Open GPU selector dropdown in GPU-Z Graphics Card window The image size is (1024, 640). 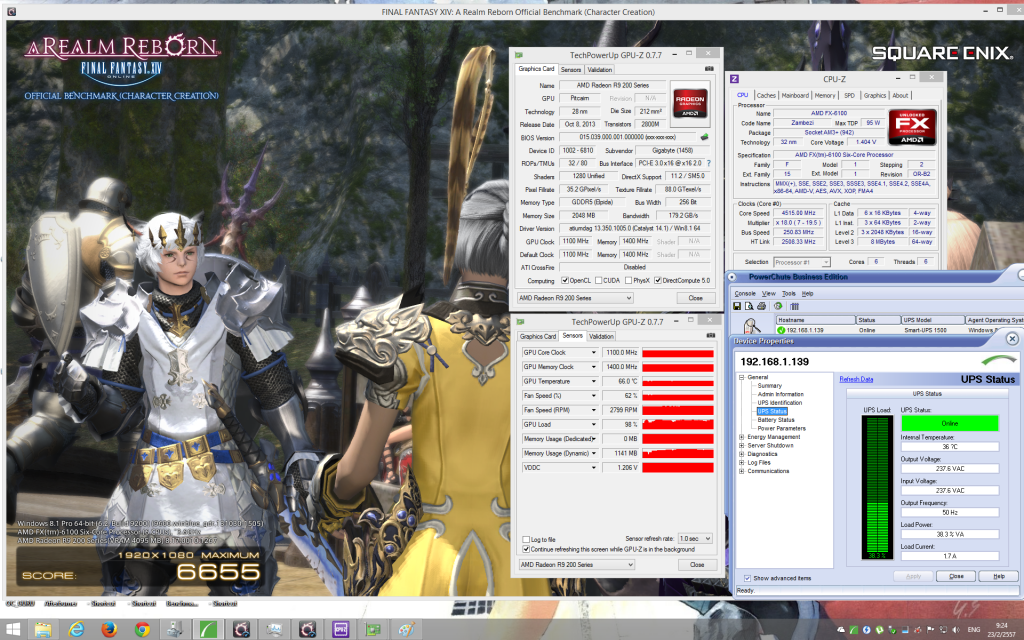pos(575,298)
